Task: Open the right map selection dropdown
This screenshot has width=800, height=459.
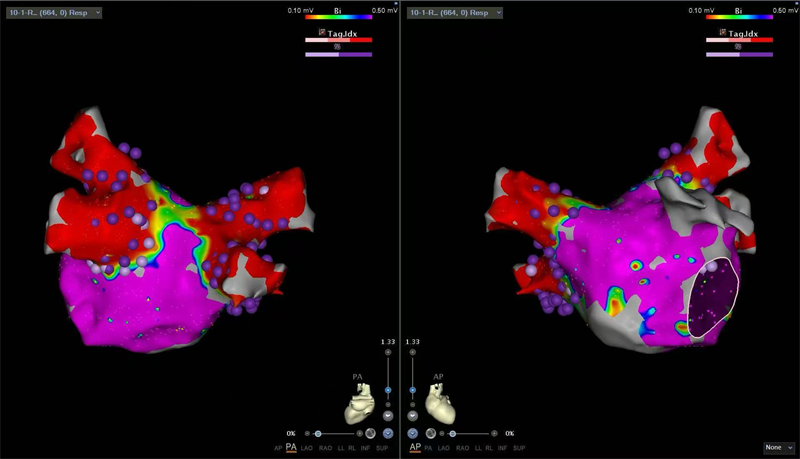Action: (x=452, y=12)
